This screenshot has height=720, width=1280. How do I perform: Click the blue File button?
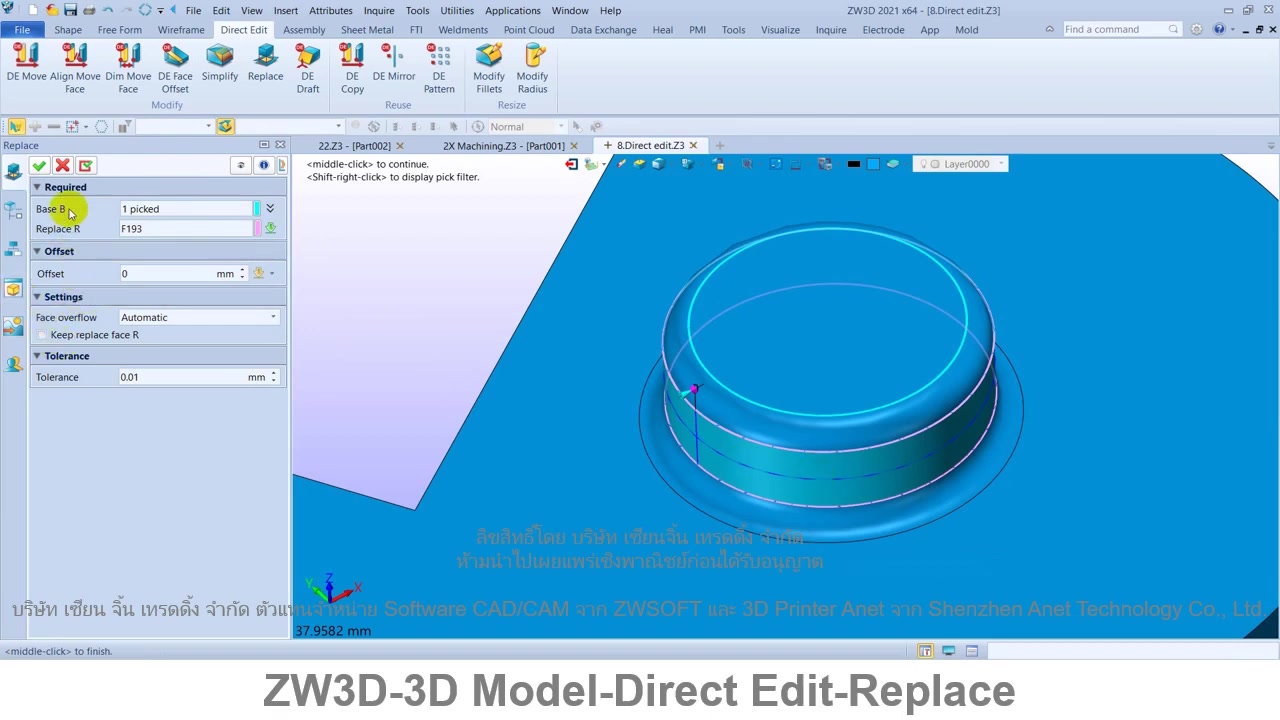[22, 30]
